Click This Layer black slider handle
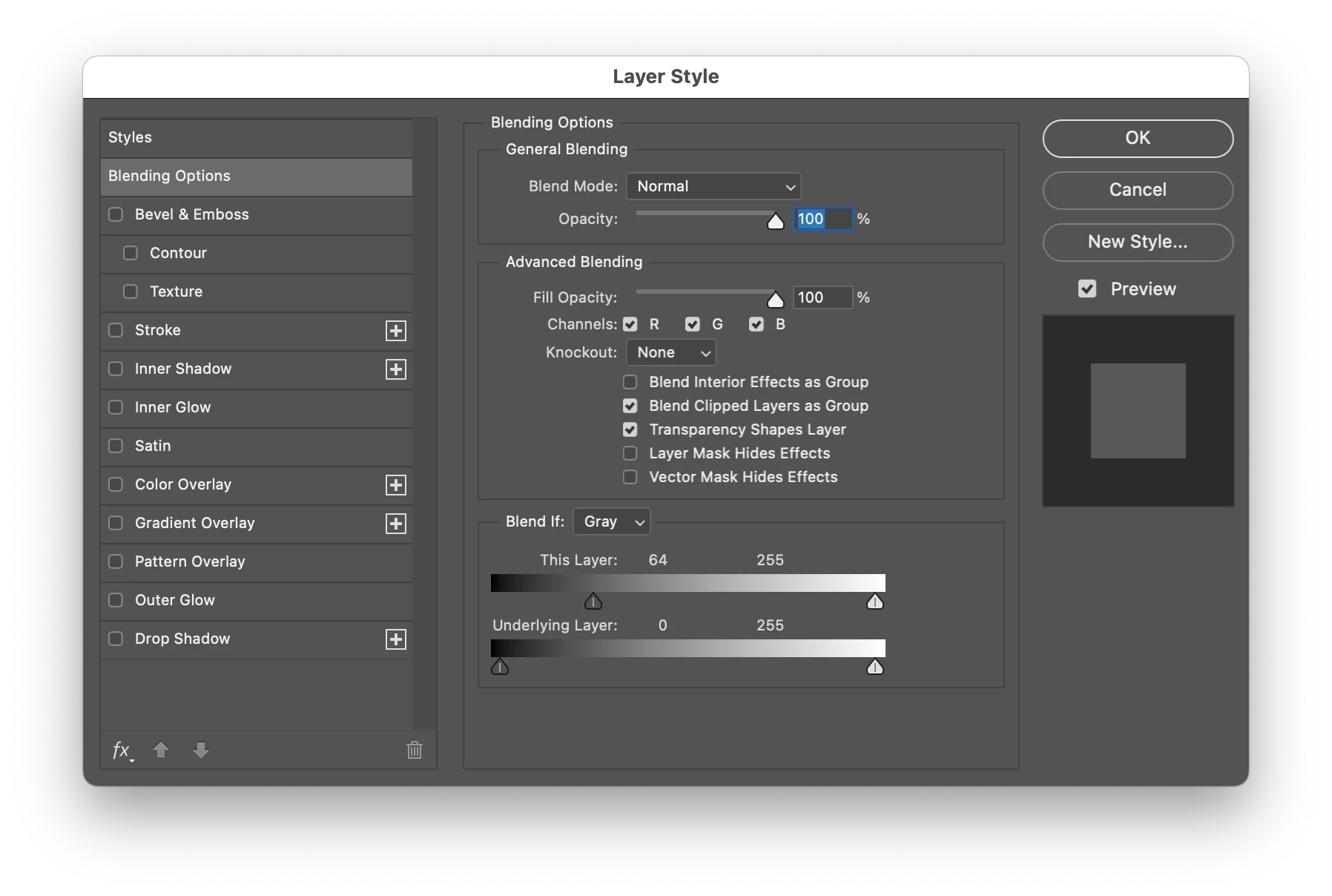This screenshot has height=896, width=1332. click(x=593, y=601)
